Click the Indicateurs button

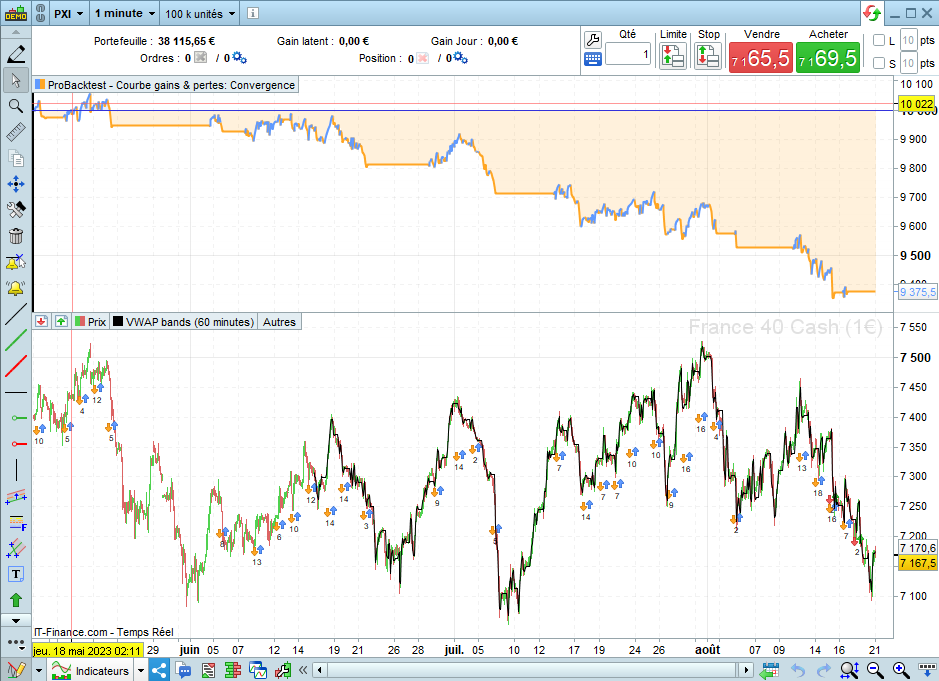click(91, 670)
